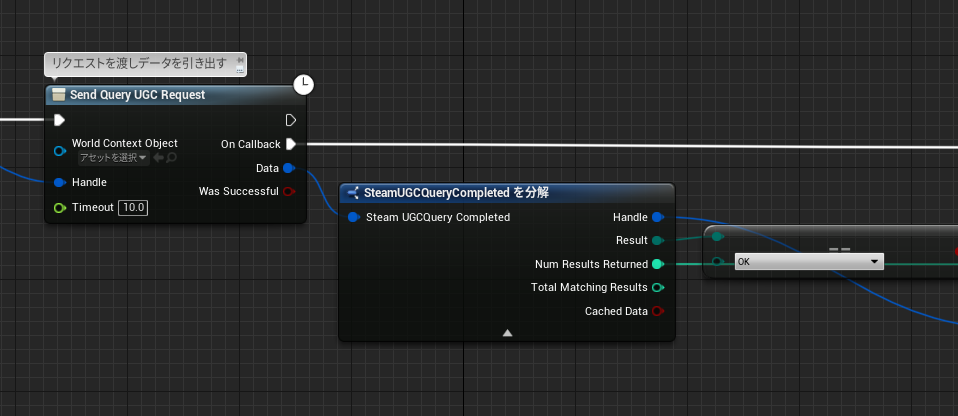Click the Send Query UGC Request exec output pin
This screenshot has width=958, height=416.
(291, 120)
